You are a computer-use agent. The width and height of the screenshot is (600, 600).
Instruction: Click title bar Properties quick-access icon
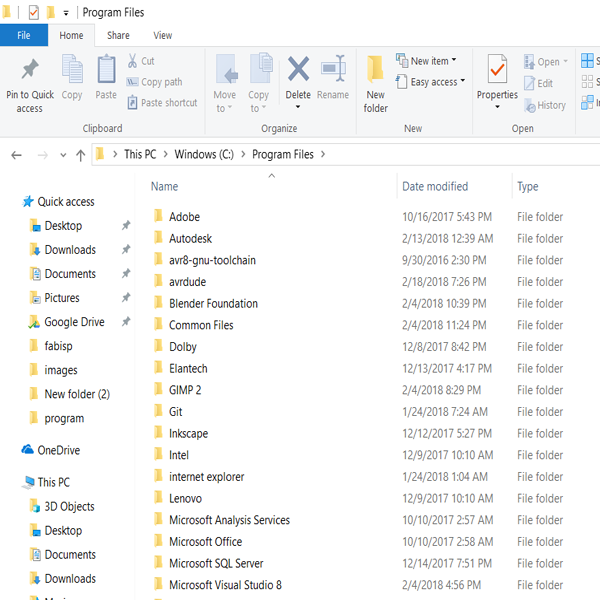tap(33, 13)
